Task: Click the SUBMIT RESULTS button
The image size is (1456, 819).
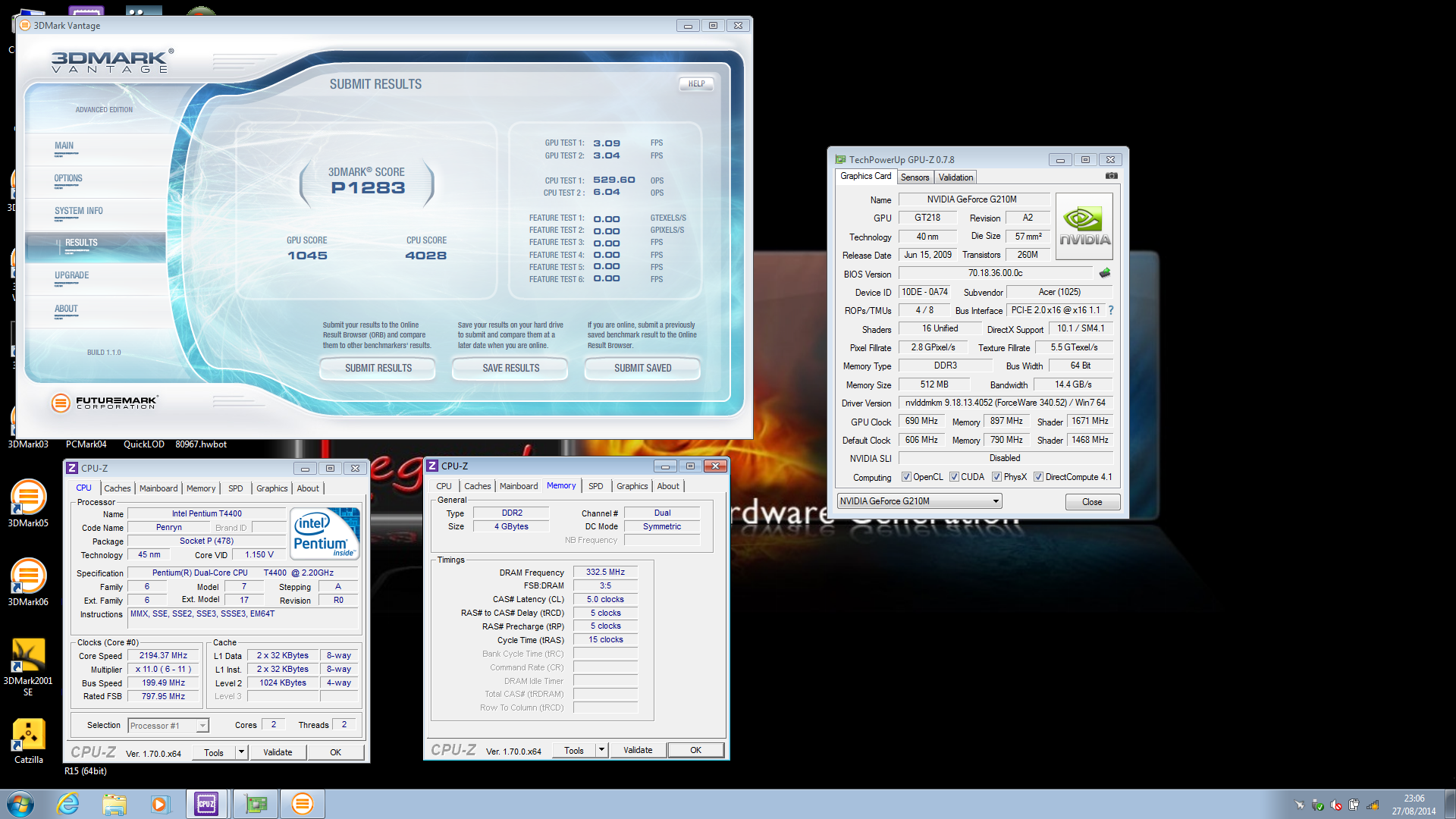Action: [378, 368]
